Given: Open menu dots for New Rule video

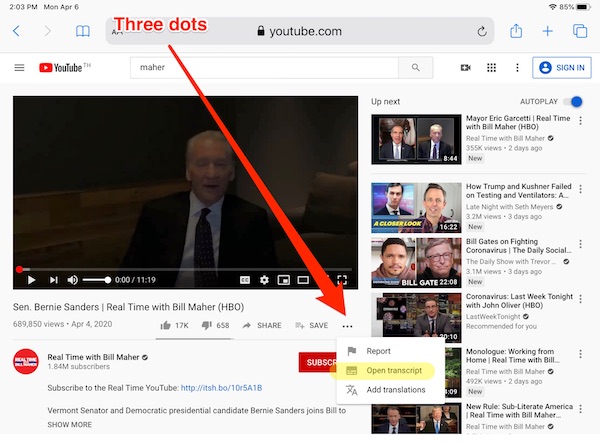Looking at the screenshot, I should (580, 409).
